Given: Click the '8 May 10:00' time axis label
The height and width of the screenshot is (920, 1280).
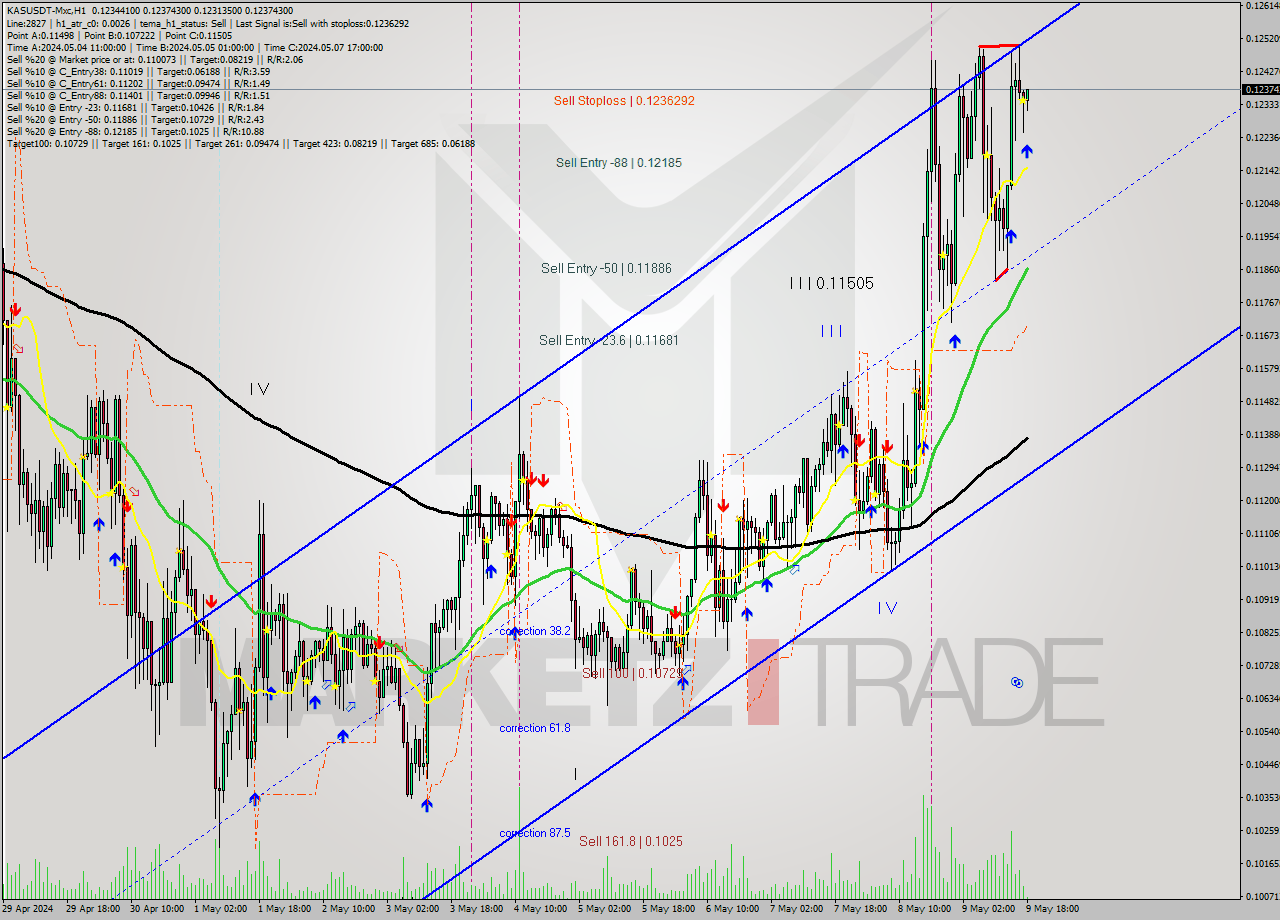Looking at the screenshot, I should point(924,909).
